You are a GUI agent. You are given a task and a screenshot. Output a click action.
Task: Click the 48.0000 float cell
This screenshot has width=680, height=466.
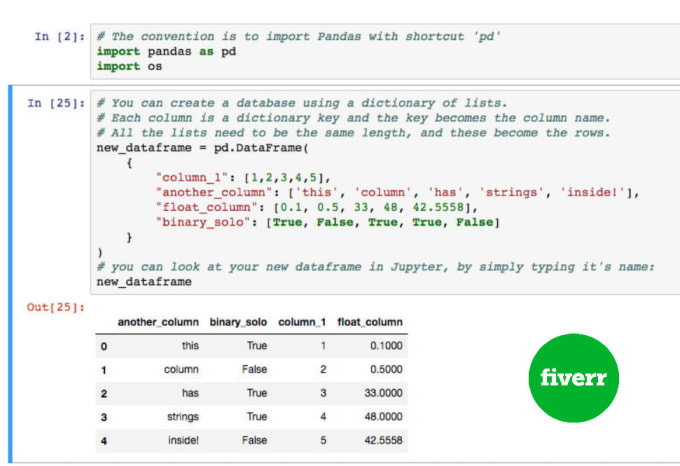pyautogui.click(x=383, y=417)
